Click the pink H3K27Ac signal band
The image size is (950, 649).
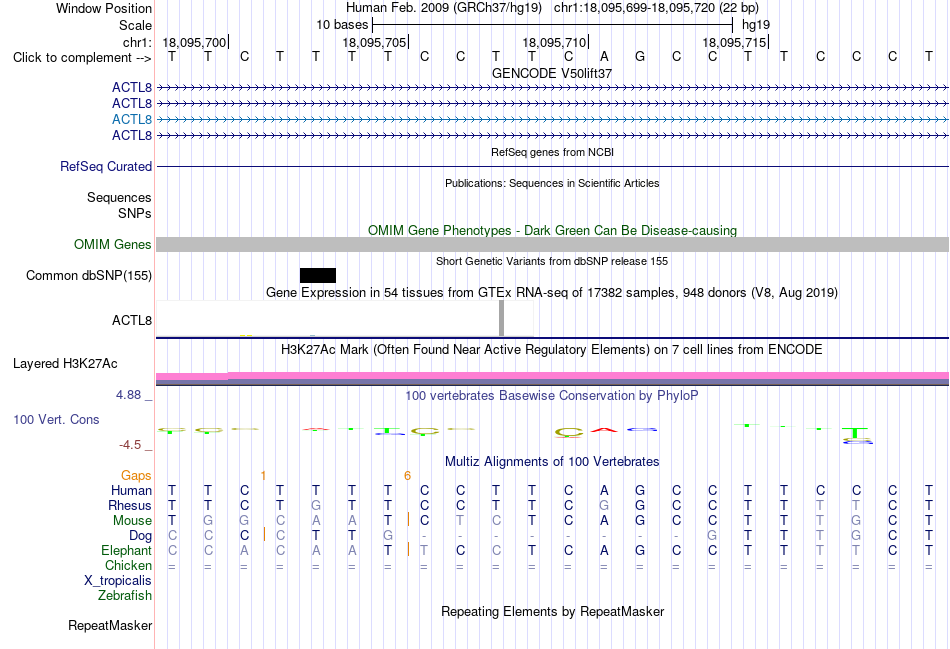tap(552, 376)
